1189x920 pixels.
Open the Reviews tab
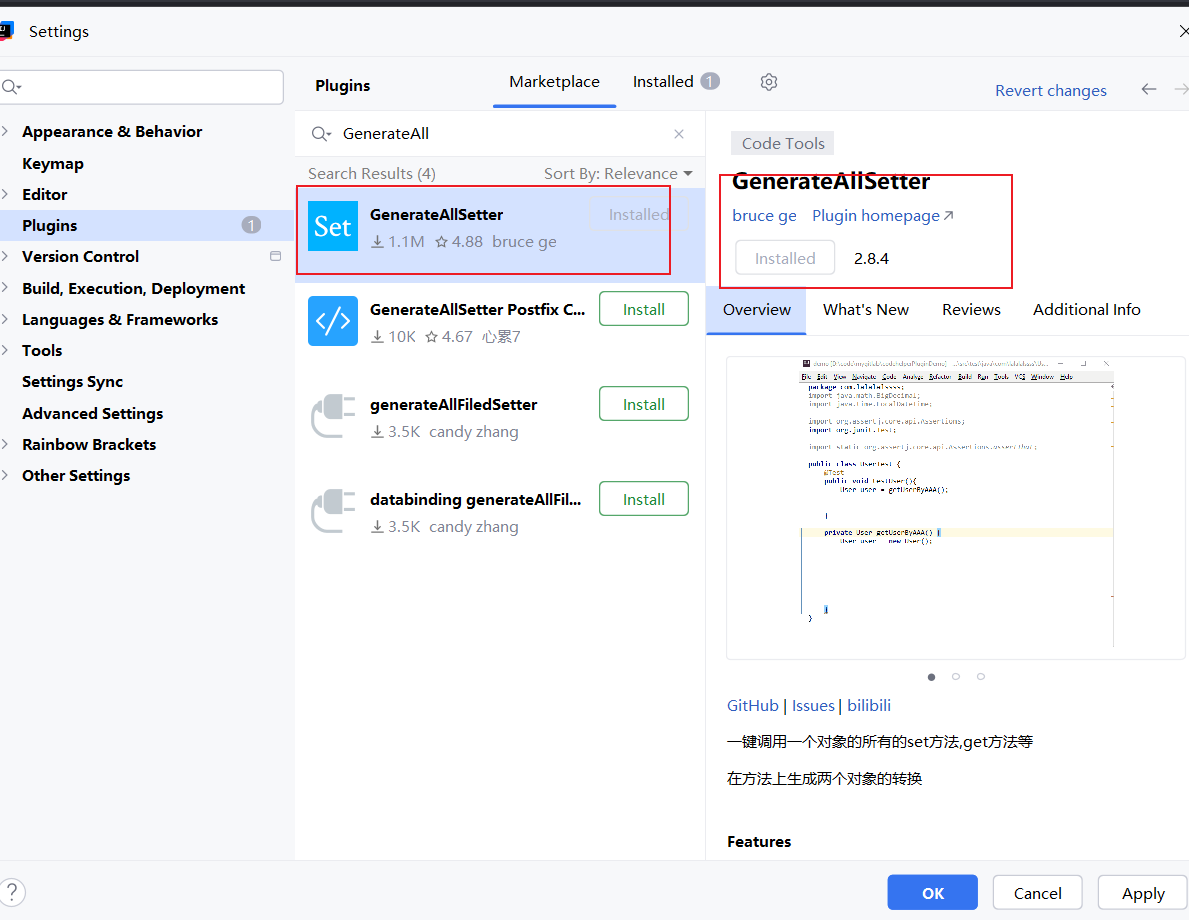point(971,309)
